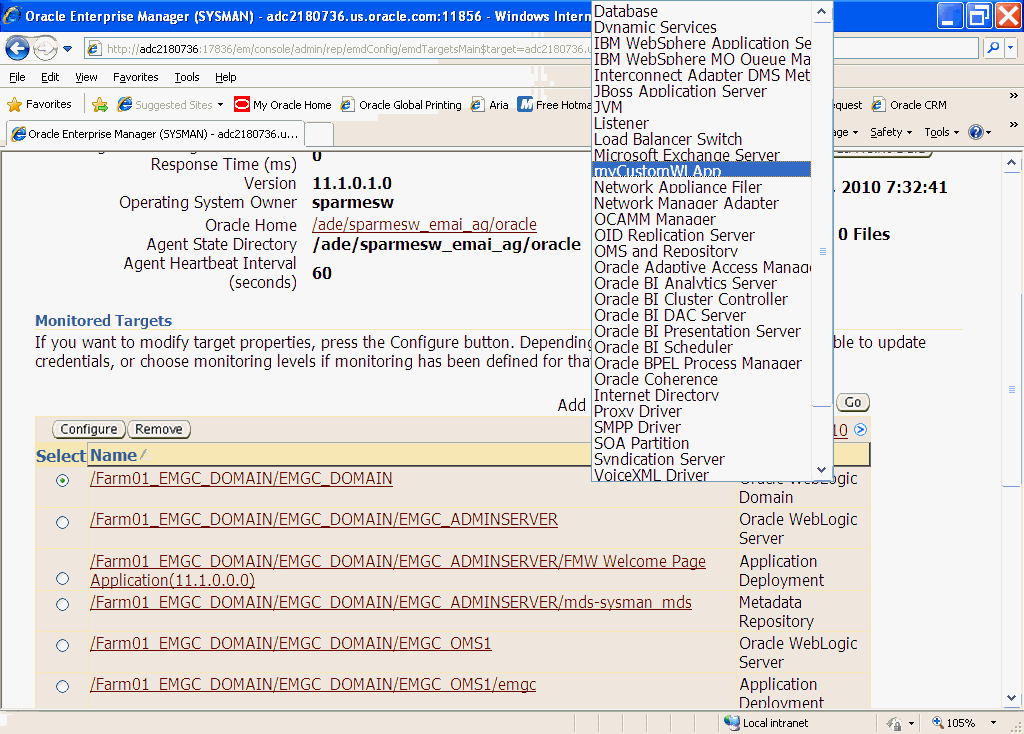Expand the favorites bar overflow chevron
This screenshot has width=1024, height=734.
pos(1014,95)
